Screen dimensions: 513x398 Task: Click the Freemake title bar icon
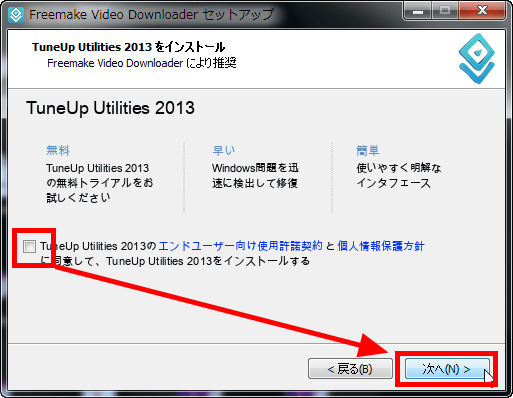click(x=16, y=15)
